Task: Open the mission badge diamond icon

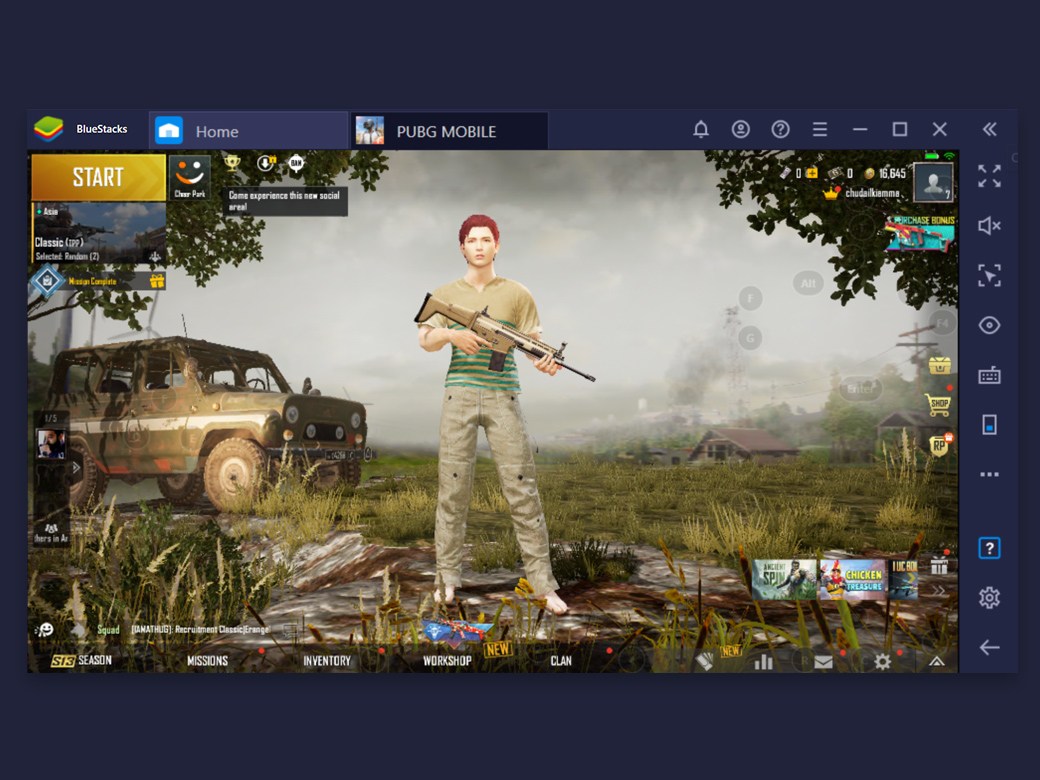Action: click(x=47, y=281)
